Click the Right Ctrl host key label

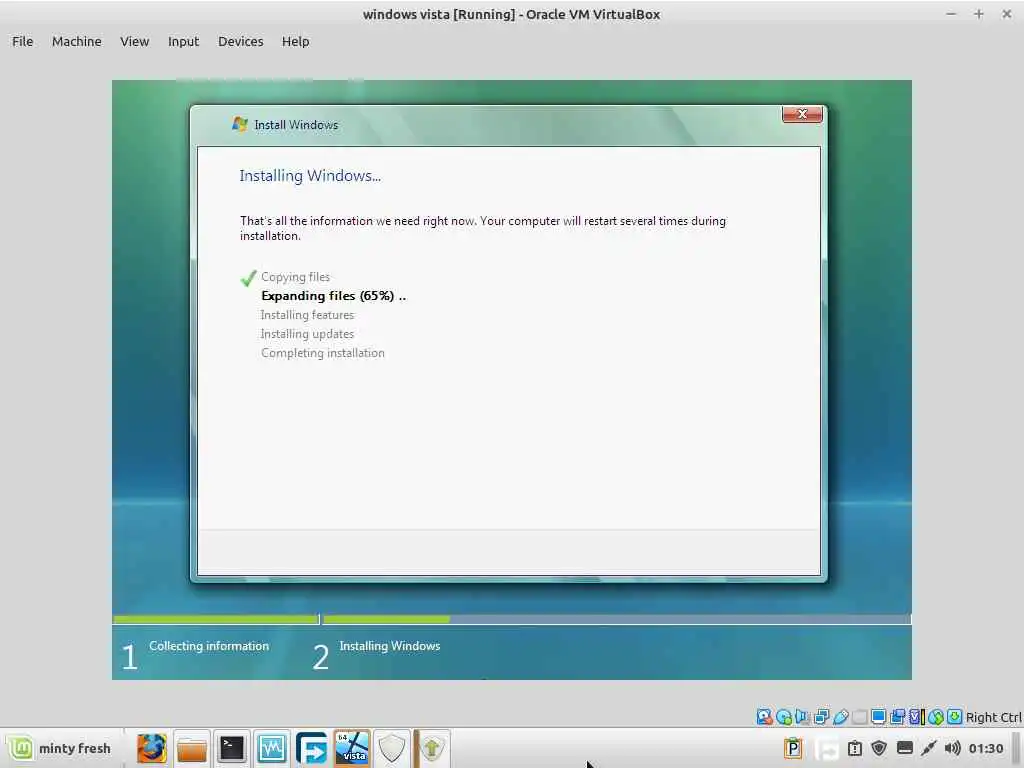tap(993, 717)
